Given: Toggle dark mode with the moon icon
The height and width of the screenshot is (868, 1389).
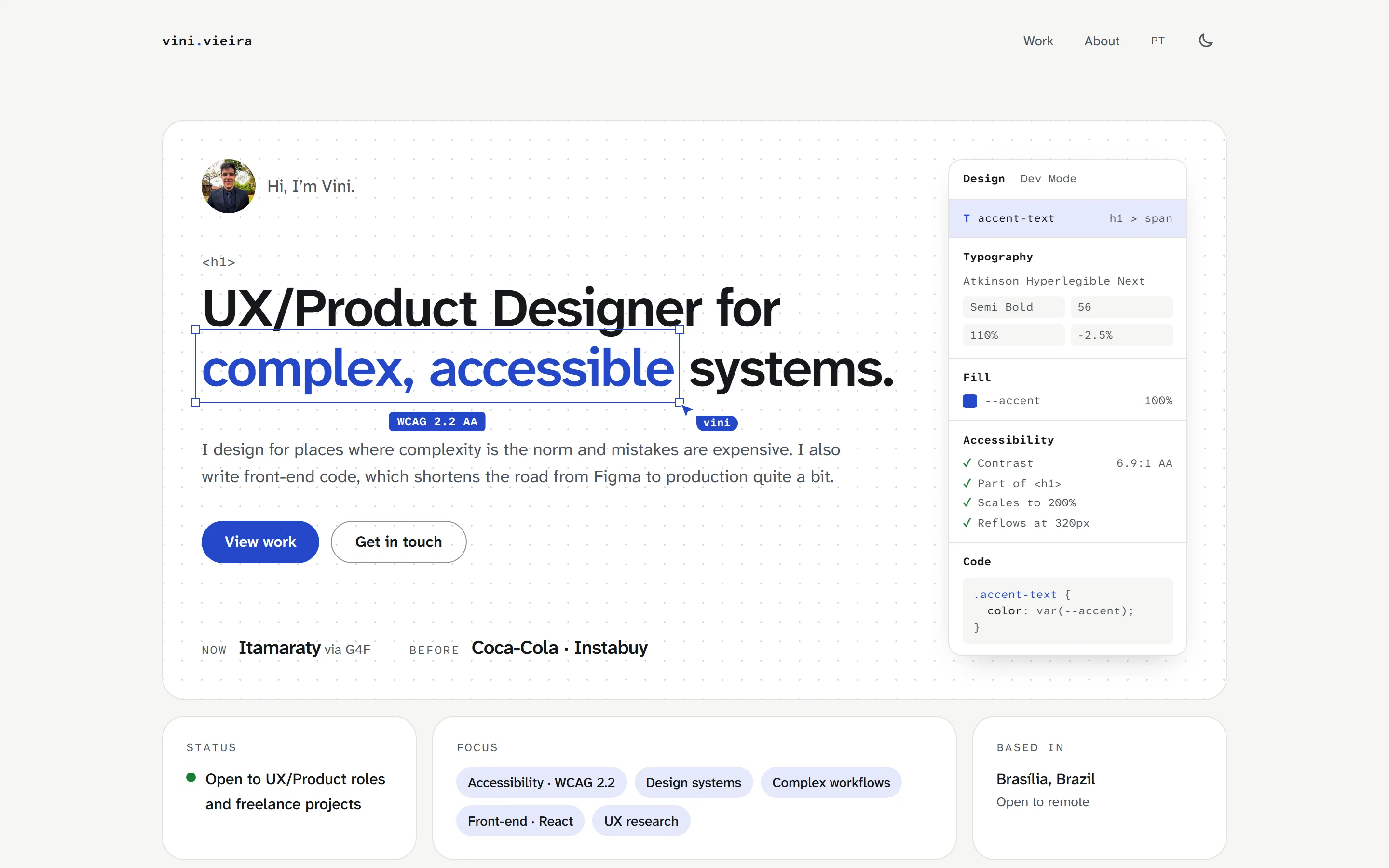Looking at the screenshot, I should coord(1205,41).
